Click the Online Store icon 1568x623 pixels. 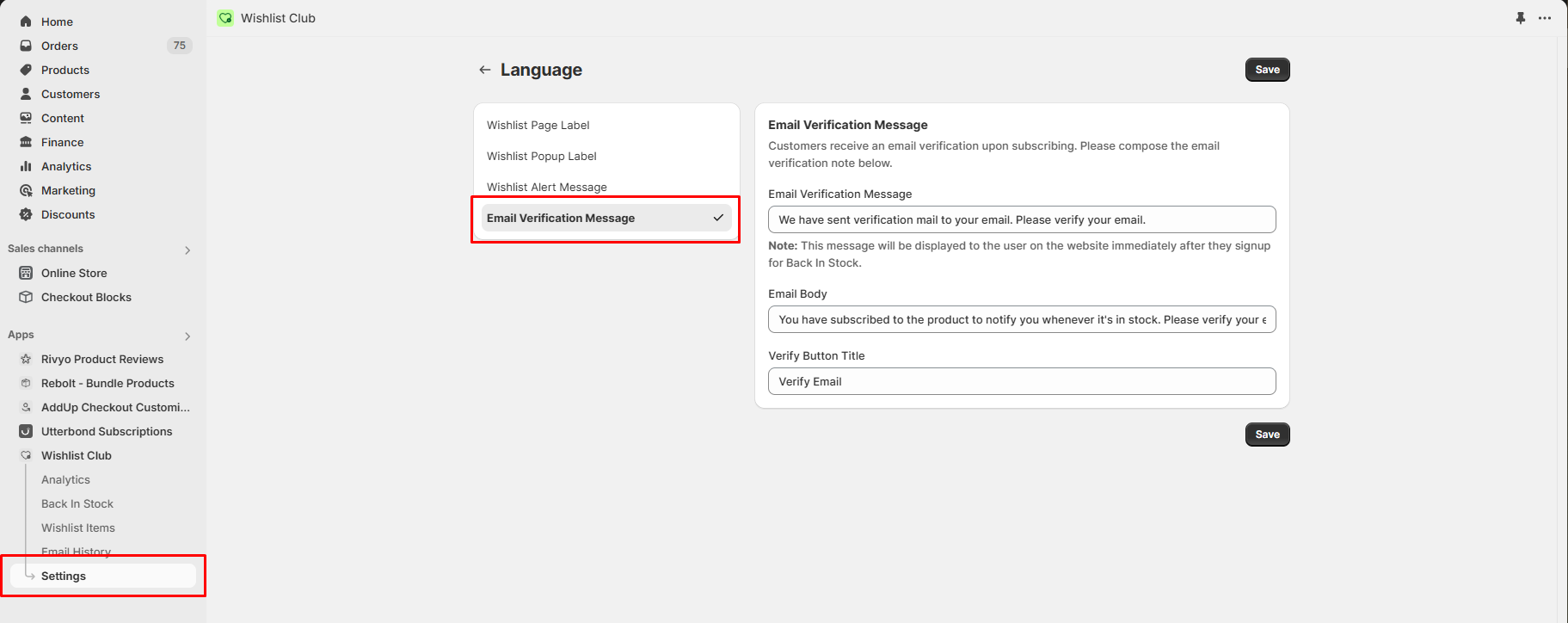(26, 273)
